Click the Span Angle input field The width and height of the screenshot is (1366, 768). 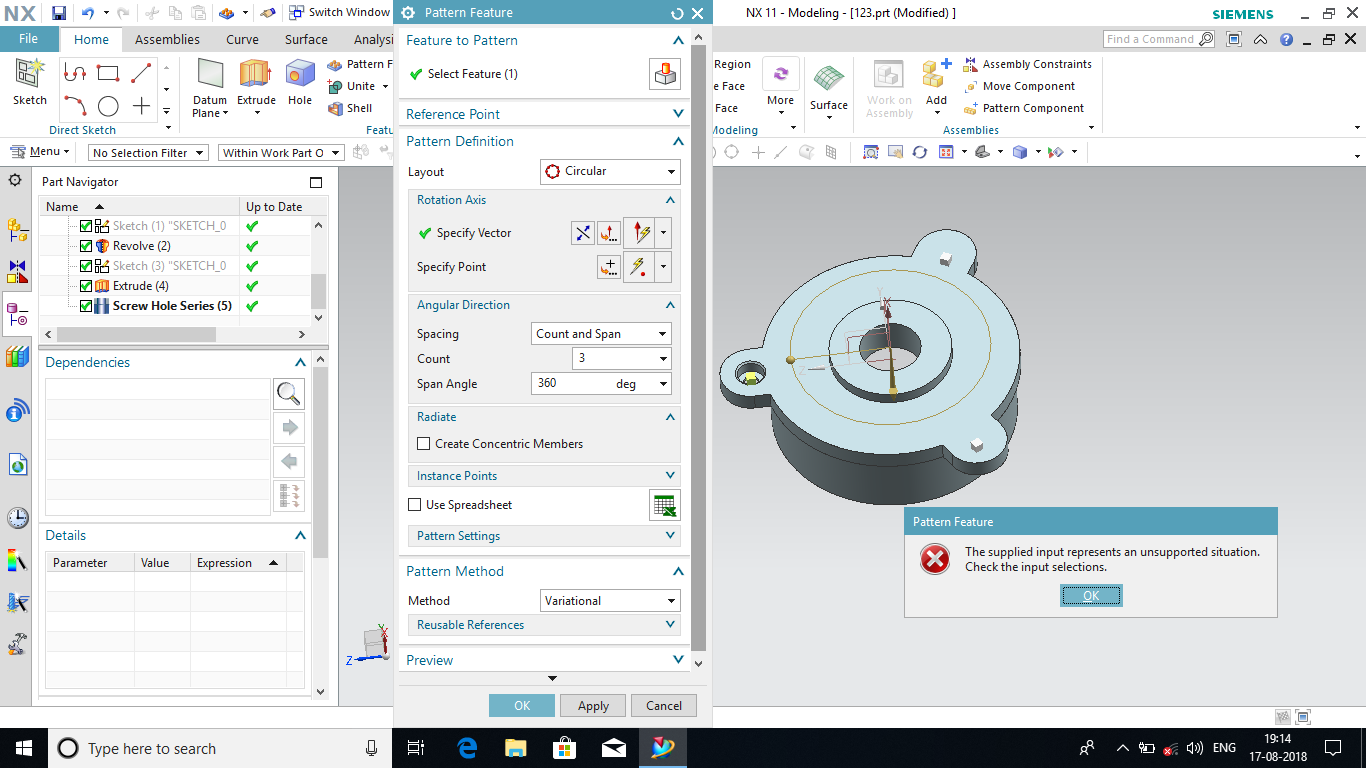(x=573, y=384)
